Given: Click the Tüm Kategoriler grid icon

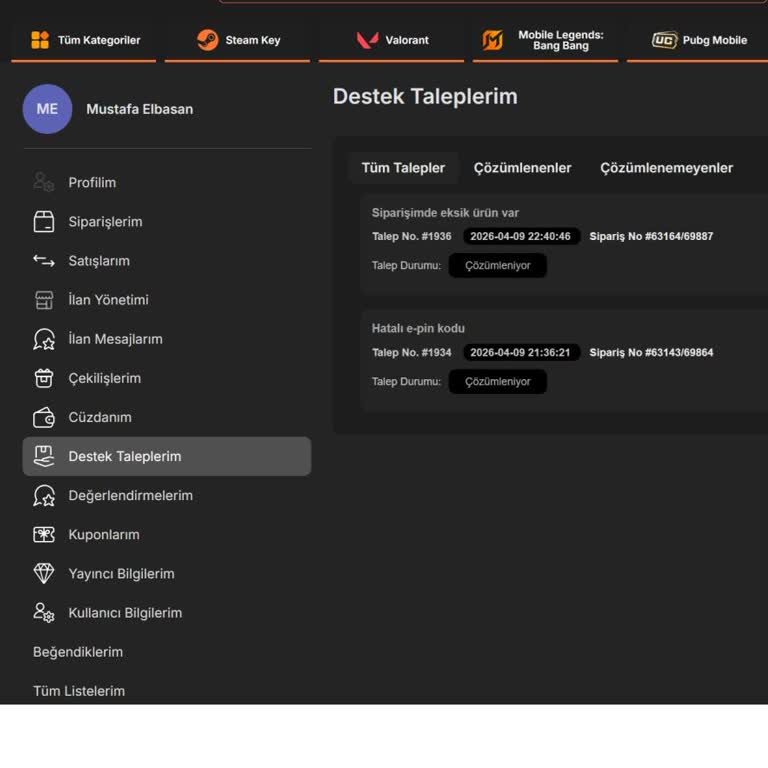Looking at the screenshot, I should (40, 40).
